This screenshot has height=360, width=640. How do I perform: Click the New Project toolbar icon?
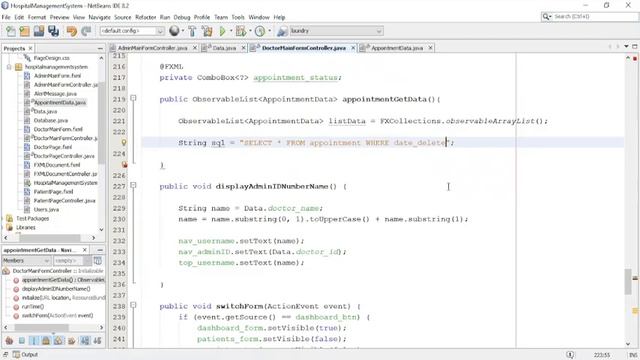pos(24,31)
